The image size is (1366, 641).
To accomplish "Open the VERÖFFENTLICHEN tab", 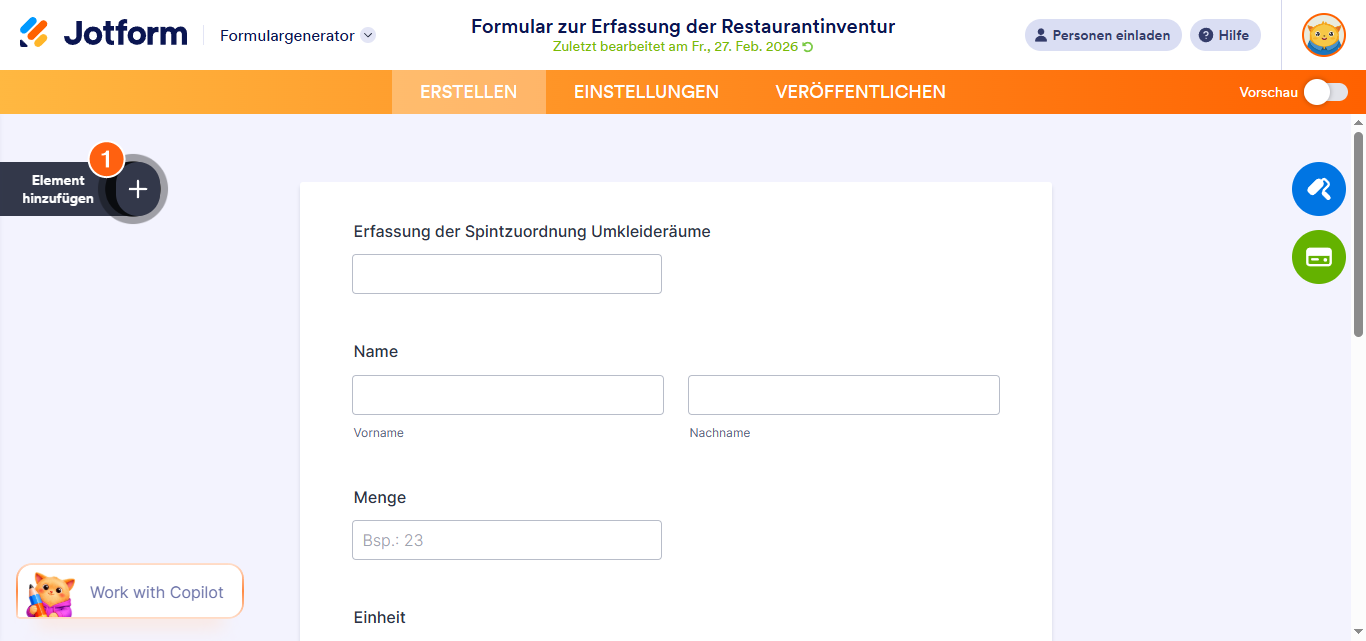I will coord(860,91).
